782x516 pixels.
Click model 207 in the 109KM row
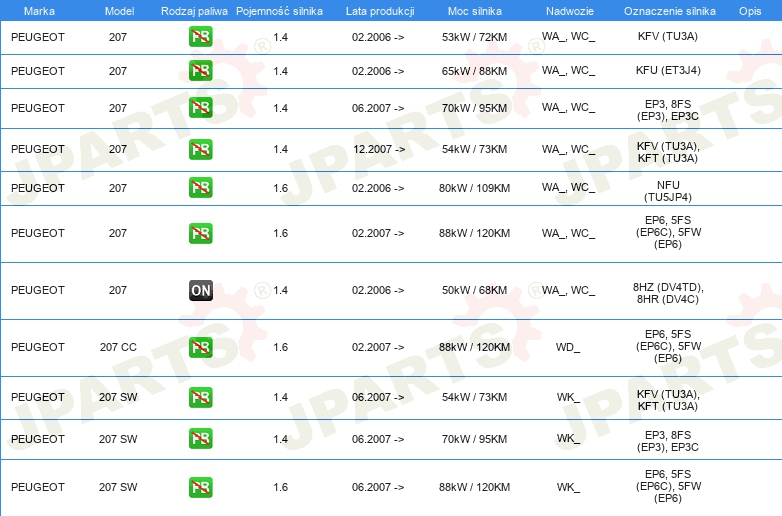pyautogui.click(x=118, y=188)
